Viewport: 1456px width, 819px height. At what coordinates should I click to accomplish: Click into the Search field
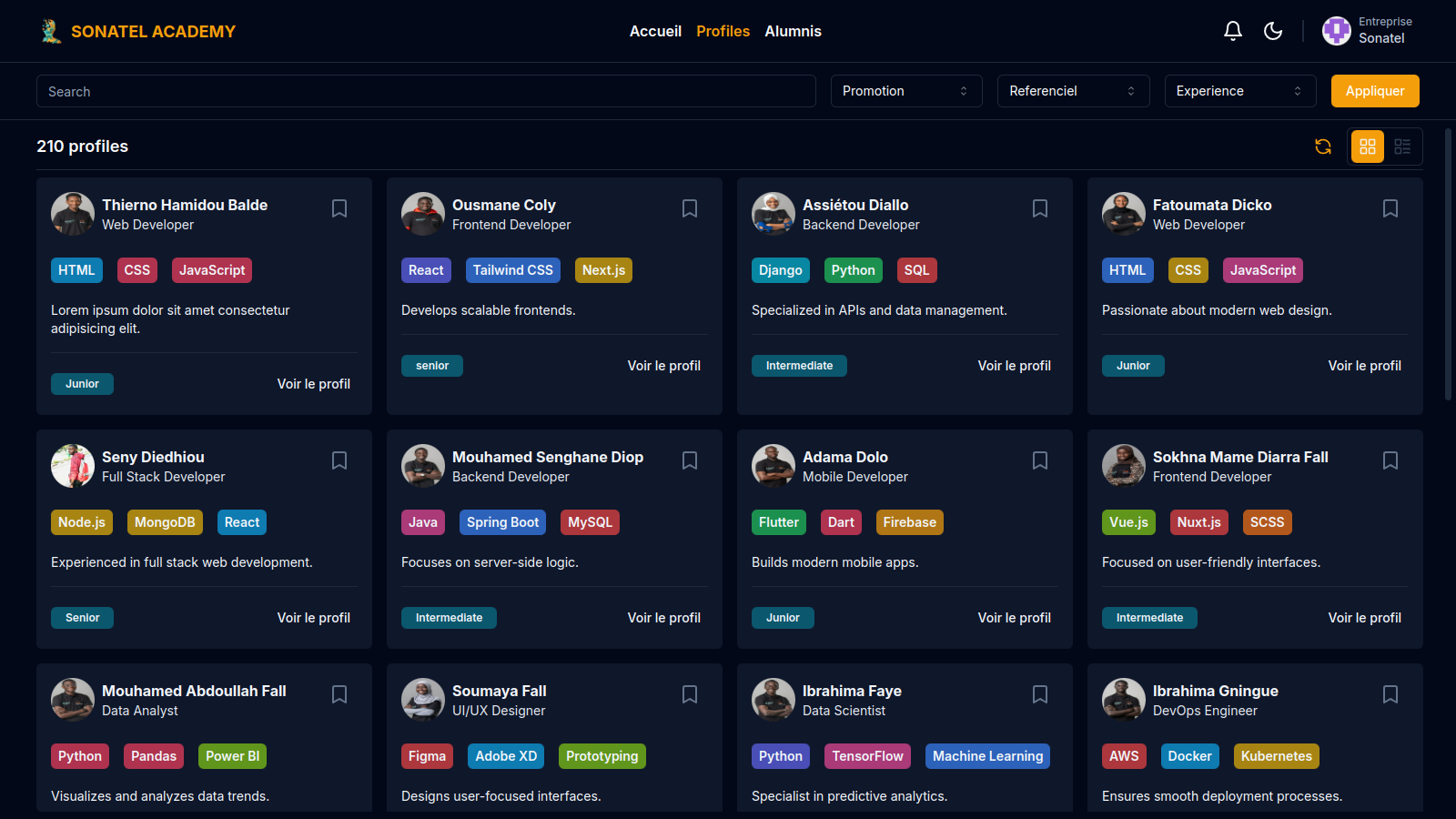[426, 91]
